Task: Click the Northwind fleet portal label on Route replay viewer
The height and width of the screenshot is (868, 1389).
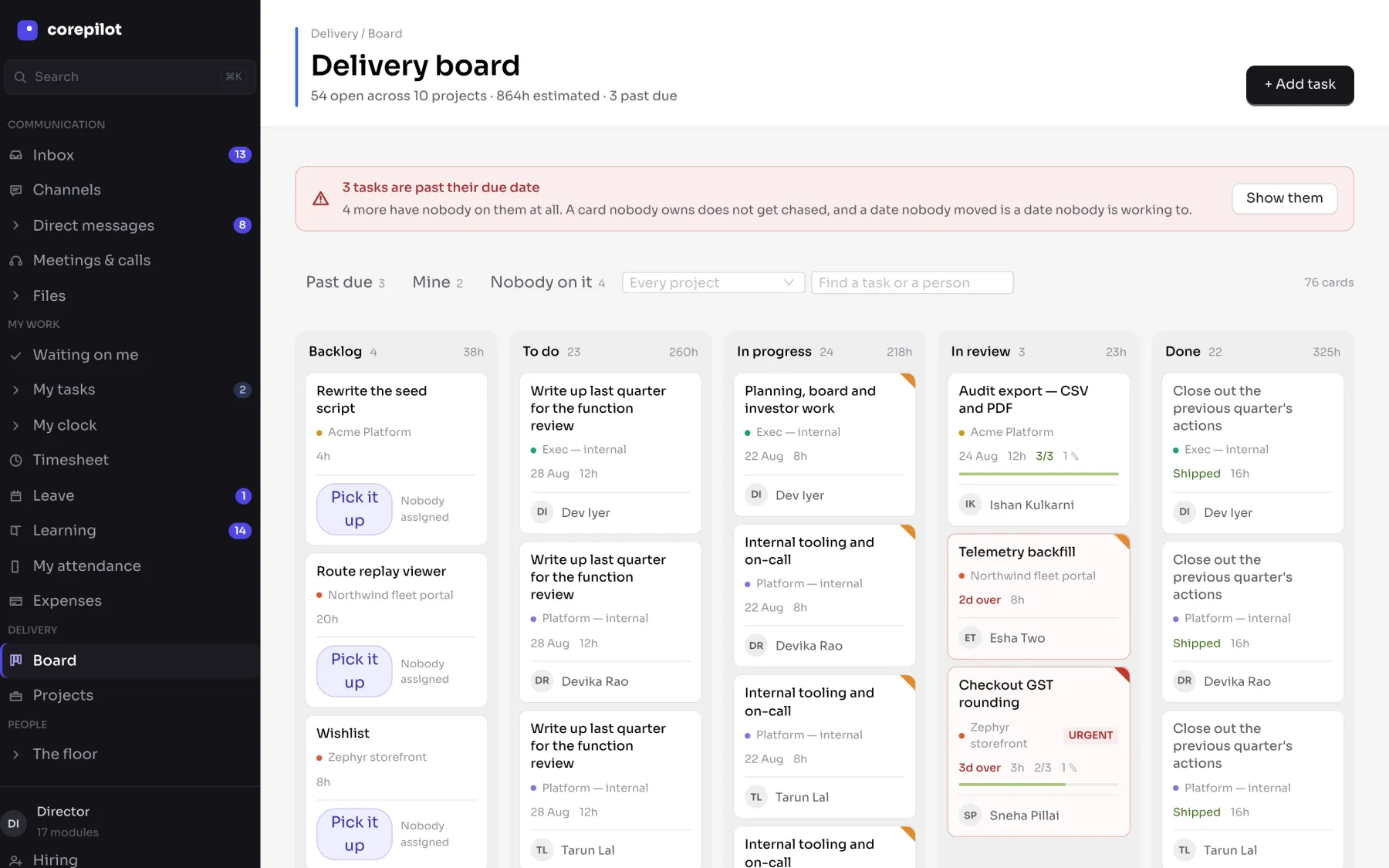Action: (x=390, y=595)
